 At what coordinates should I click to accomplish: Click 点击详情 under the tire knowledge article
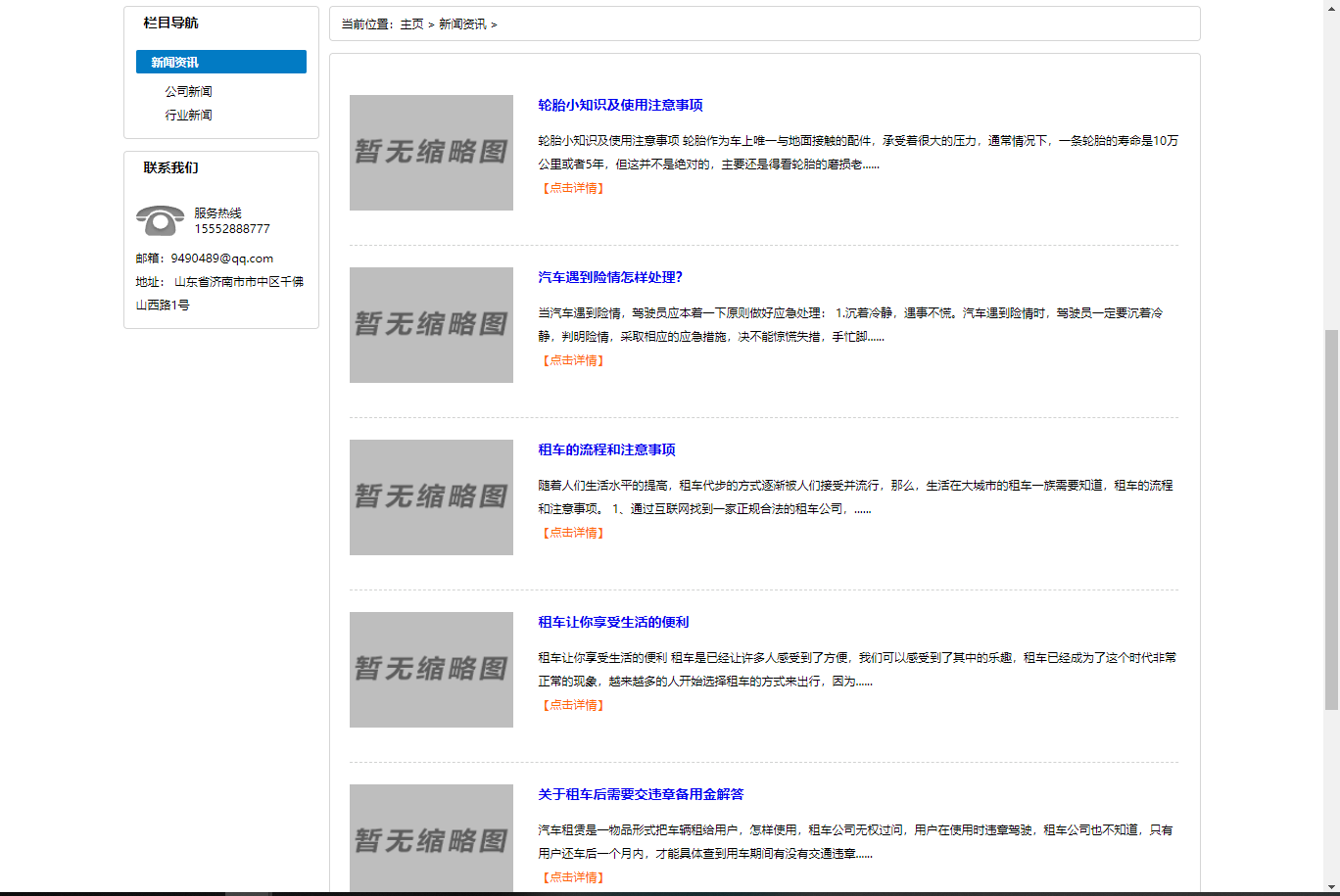pyautogui.click(x=572, y=188)
